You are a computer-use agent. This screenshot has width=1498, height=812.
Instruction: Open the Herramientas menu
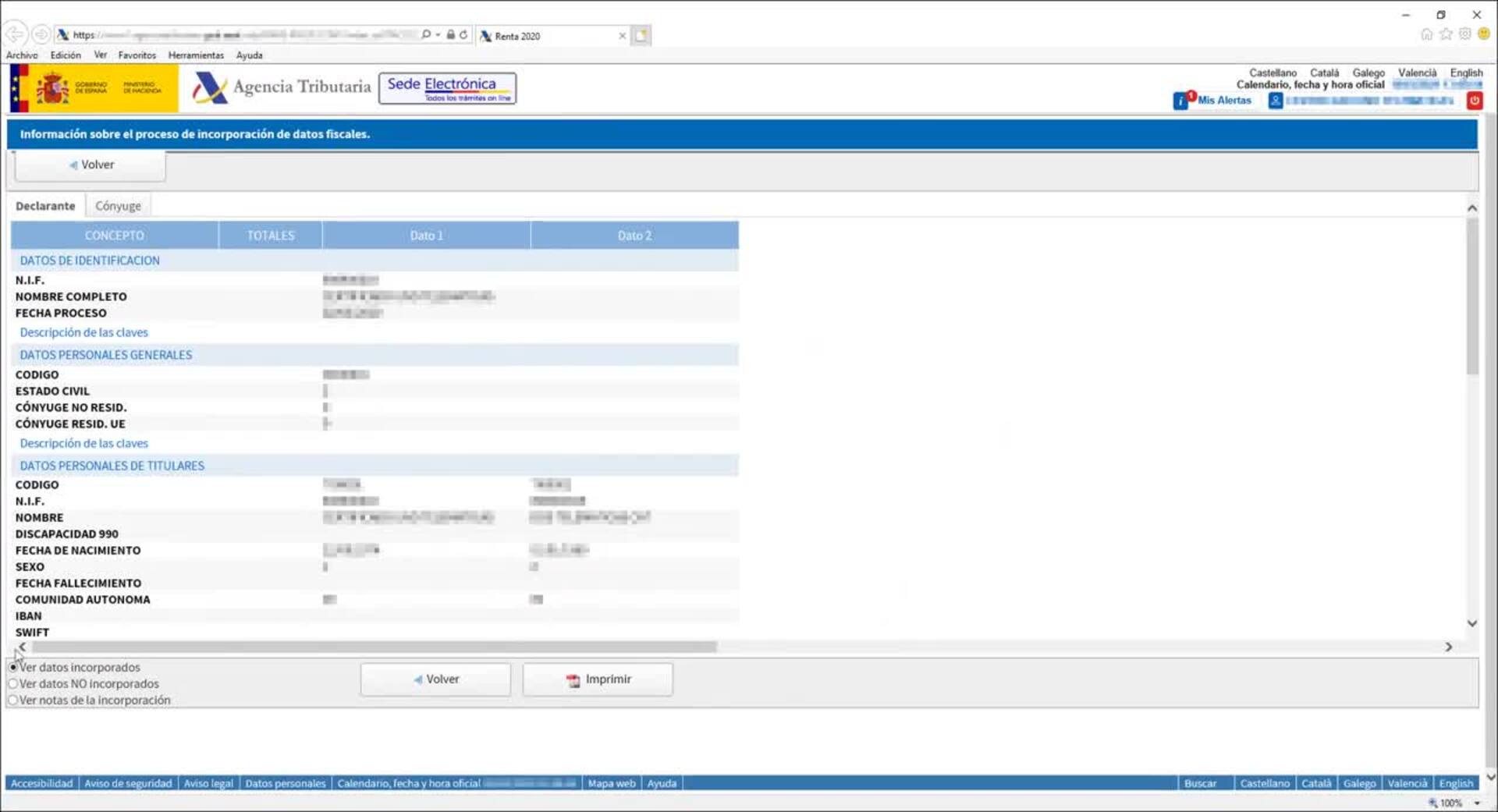click(196, 55)
